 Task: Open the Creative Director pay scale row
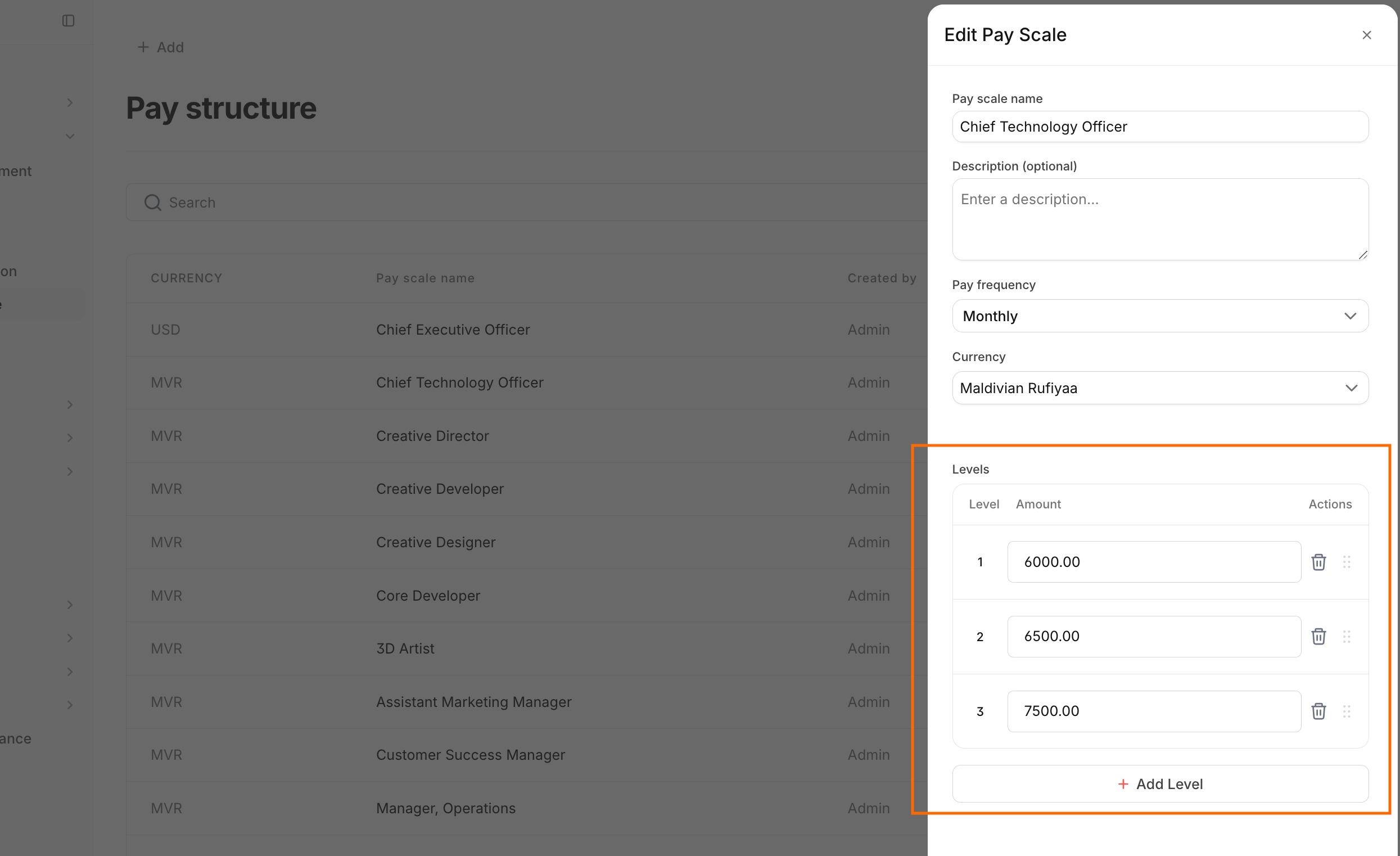432,436
